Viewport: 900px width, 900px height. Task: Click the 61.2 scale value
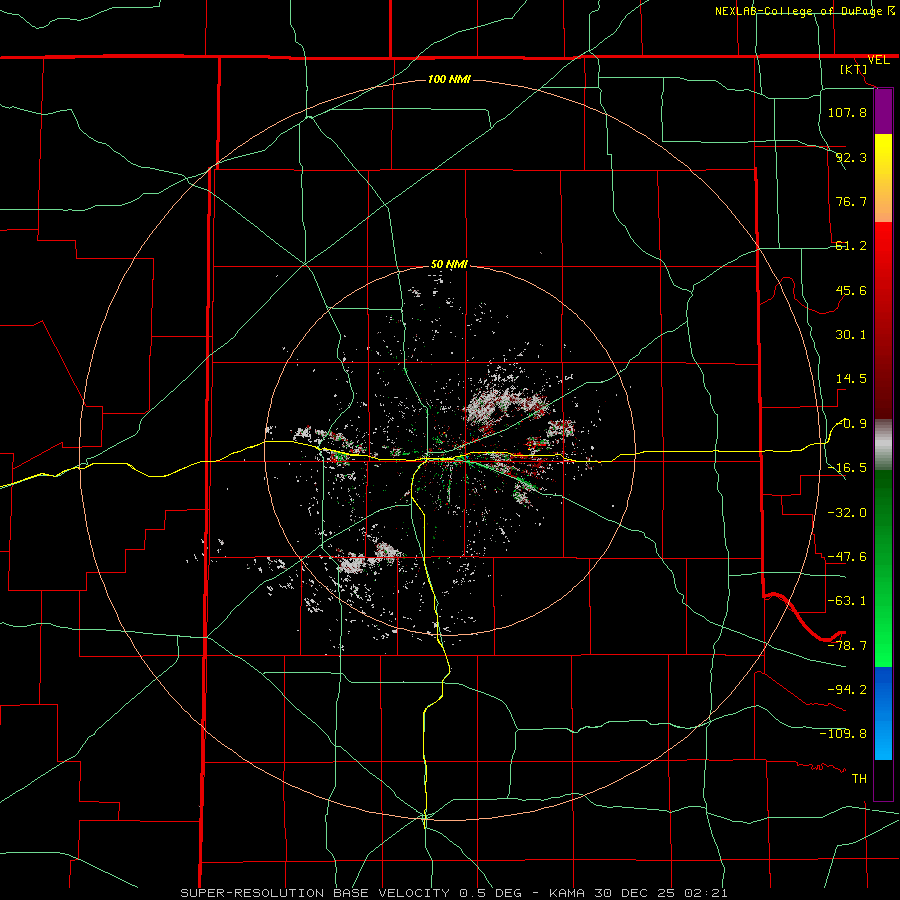pyautogui.click(x=851, y=246)
